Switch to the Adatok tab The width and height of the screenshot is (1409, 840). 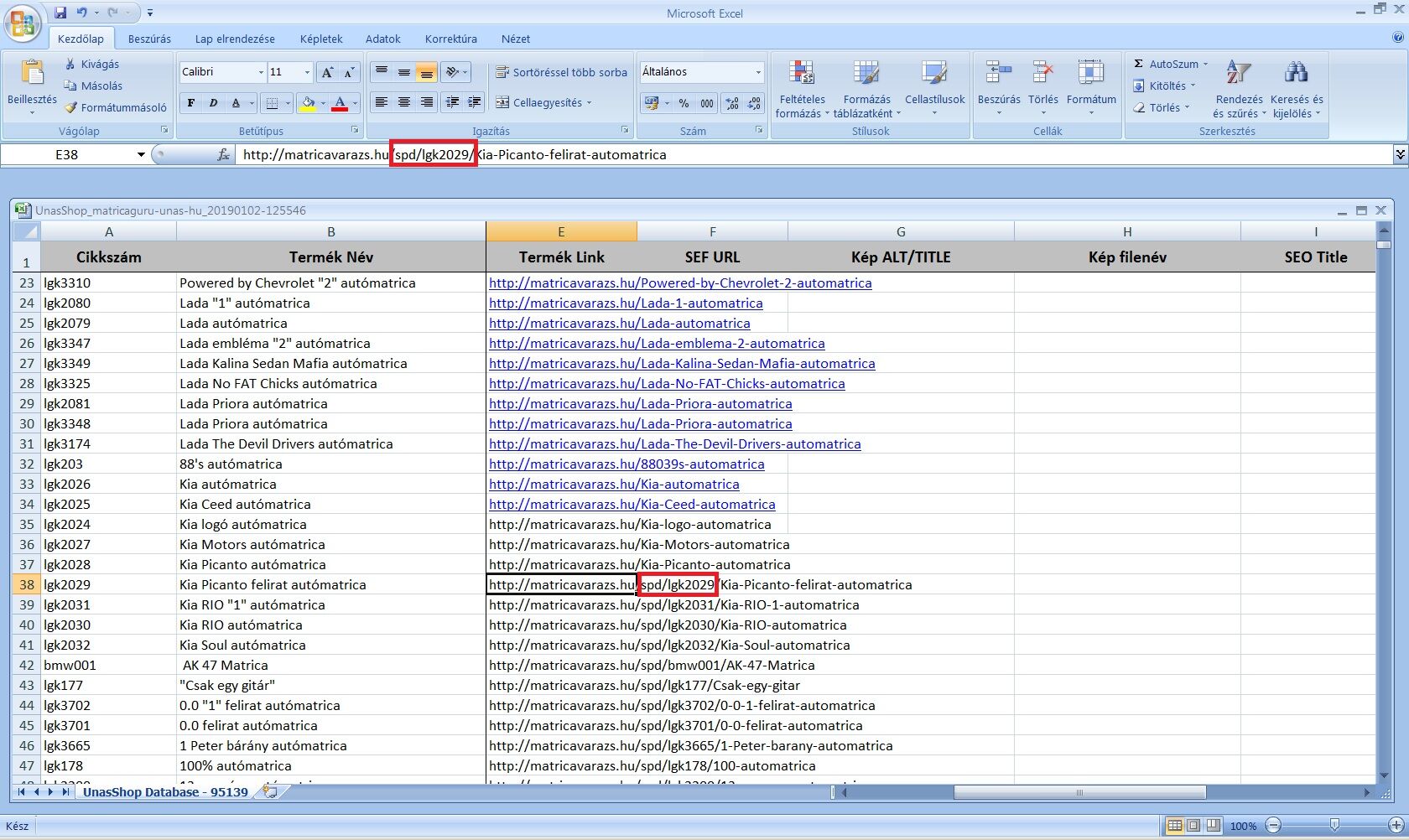[x=382, y=39]
